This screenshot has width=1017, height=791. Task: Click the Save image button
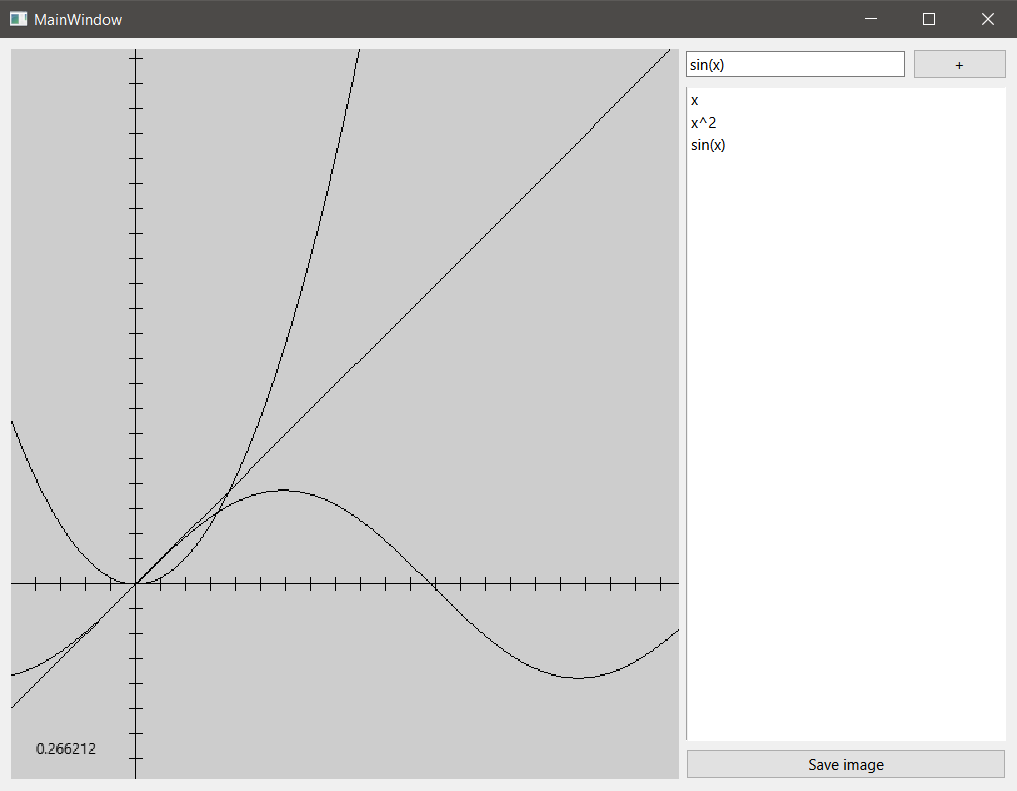click(x=846, y=764)
